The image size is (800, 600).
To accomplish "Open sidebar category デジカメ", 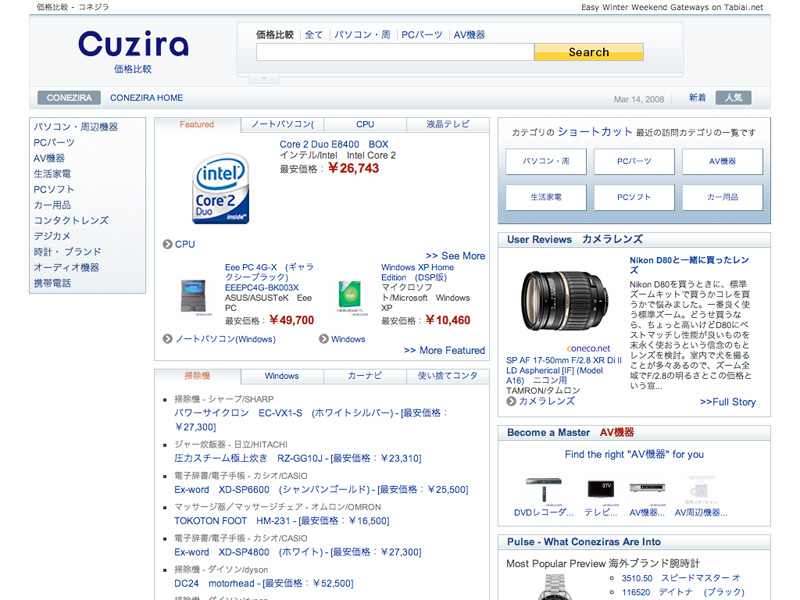I will point(52,236).
